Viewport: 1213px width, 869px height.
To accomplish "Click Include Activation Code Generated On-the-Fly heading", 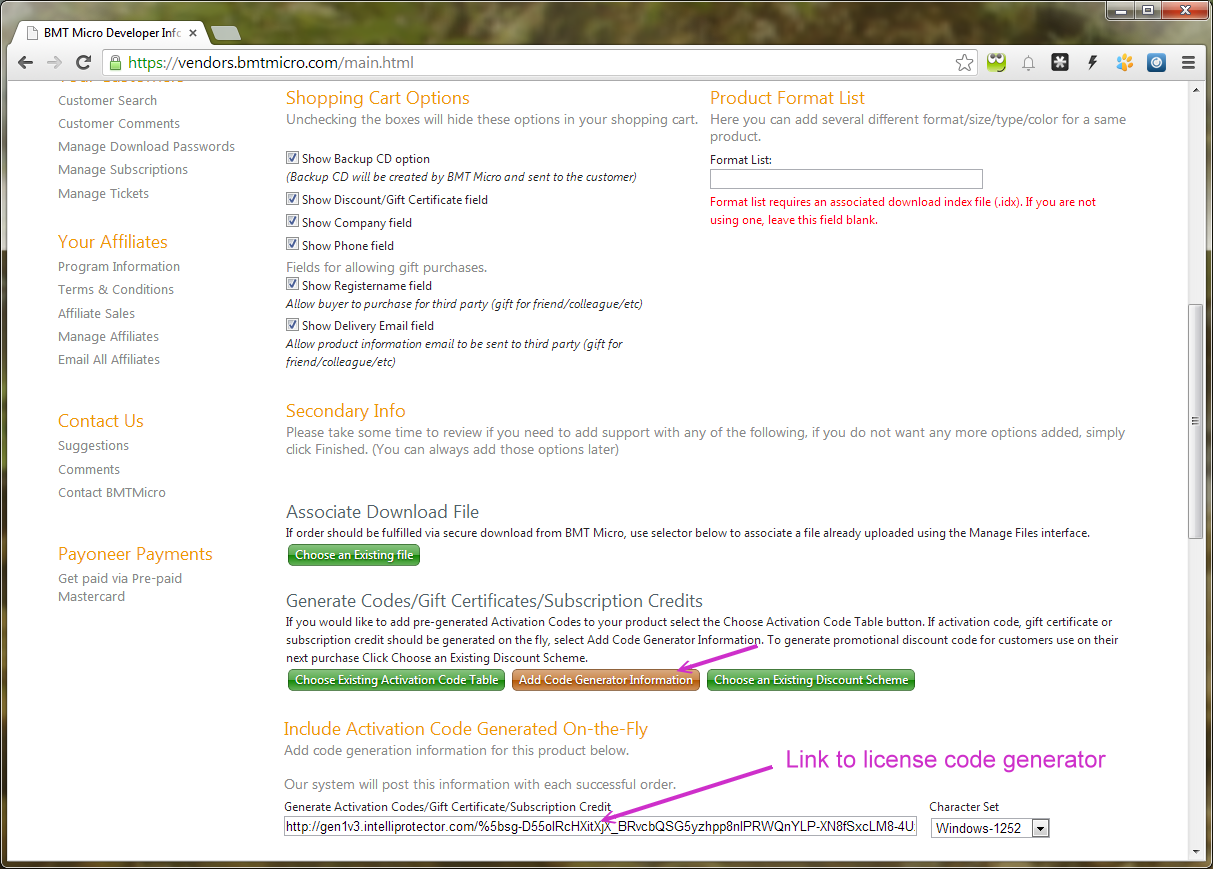I will coord(466,729).
